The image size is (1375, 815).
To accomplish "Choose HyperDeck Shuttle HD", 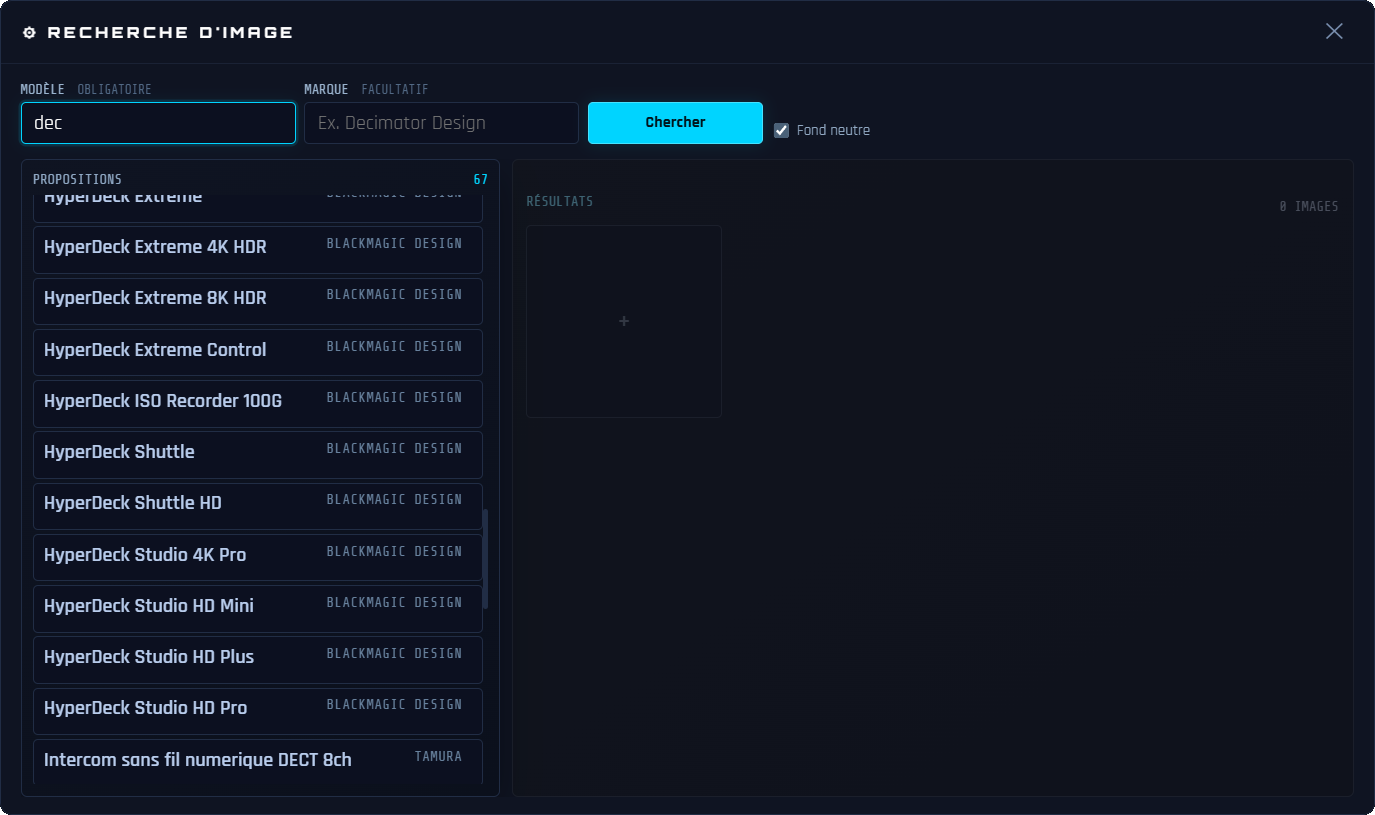I will [x=258, y=506].
